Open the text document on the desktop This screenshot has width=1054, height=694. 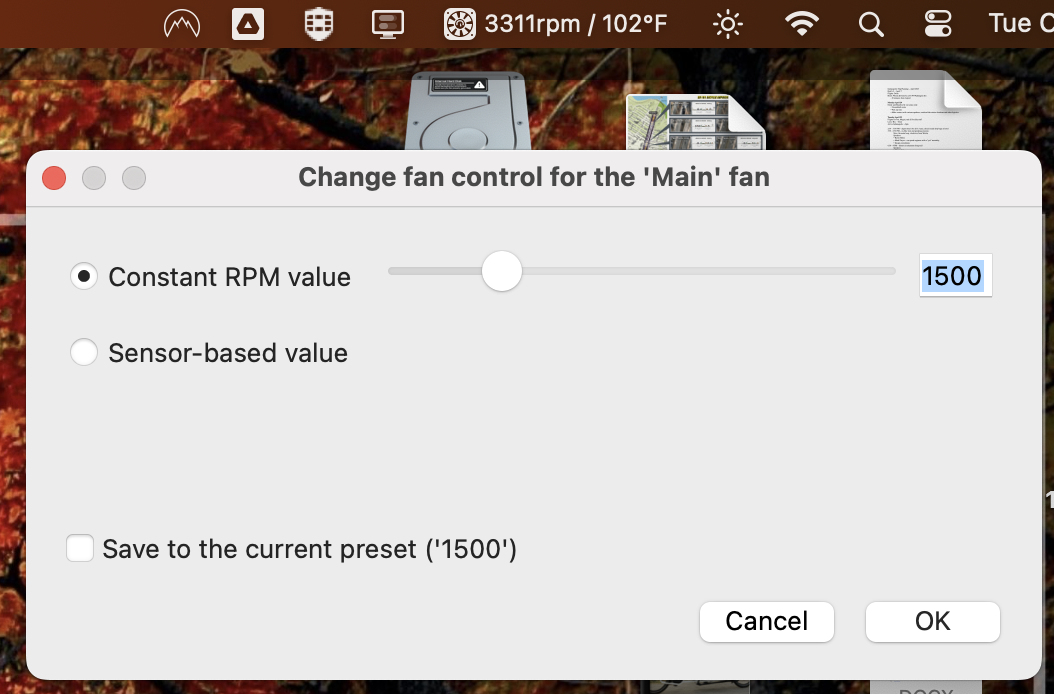[x=925, y=110]
